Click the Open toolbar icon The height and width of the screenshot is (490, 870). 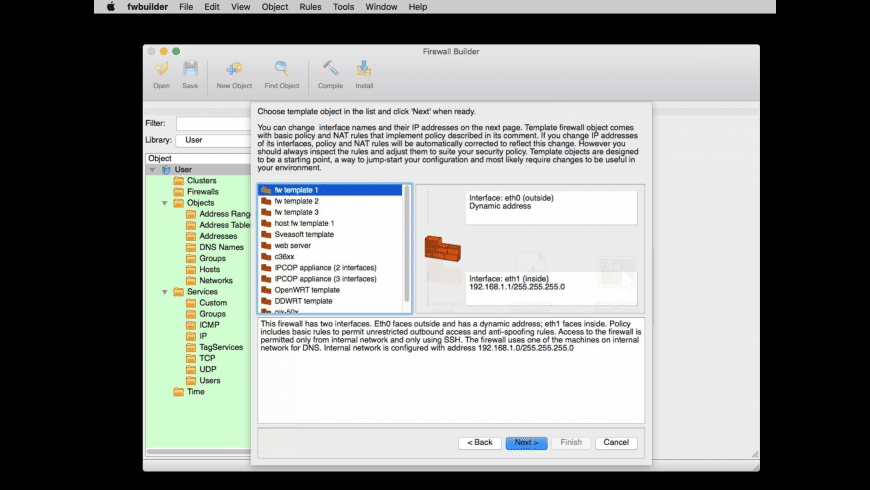pos(161,69)
